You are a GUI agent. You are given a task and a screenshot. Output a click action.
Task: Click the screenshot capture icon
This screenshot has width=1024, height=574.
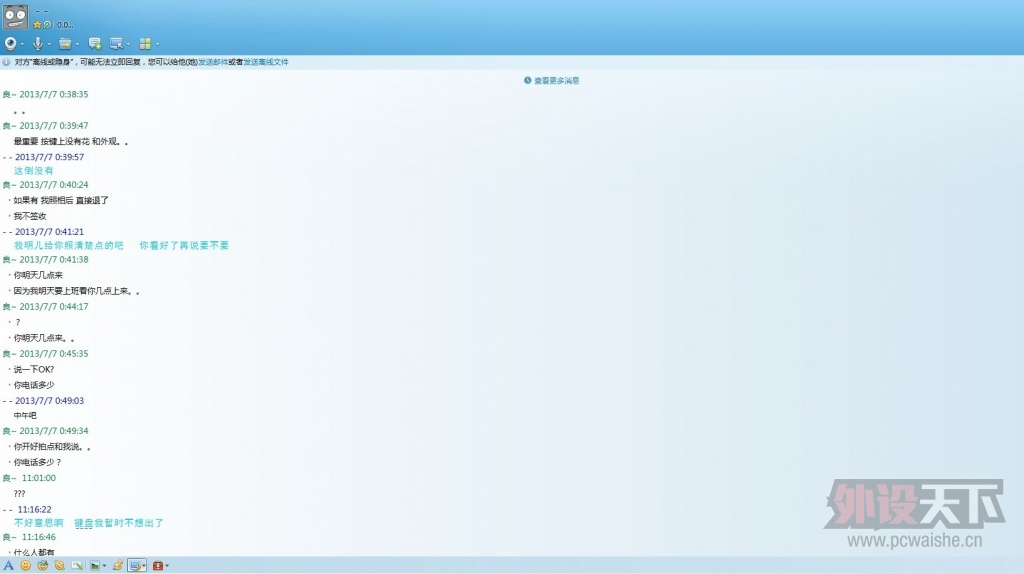point(135,566)
